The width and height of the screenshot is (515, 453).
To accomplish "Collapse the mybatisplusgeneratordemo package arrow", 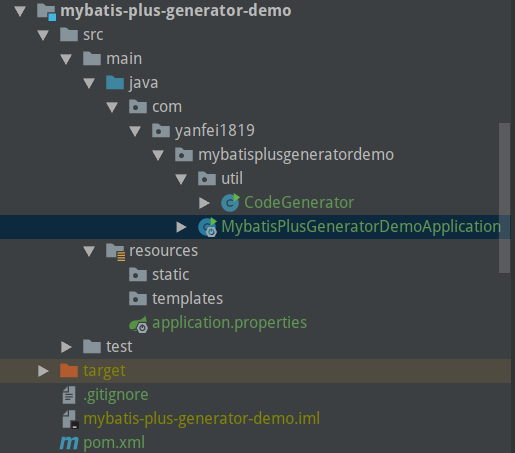I will point(158,155).
